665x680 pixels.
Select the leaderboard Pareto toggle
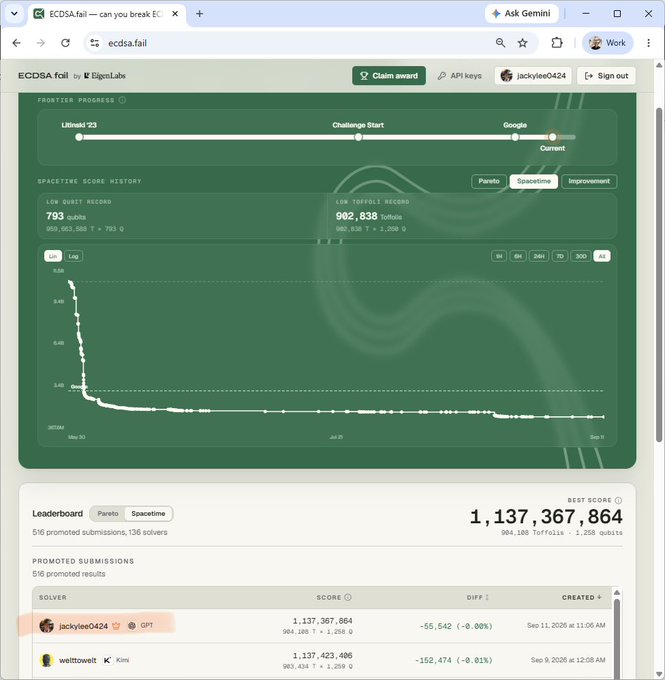[108, 514]
